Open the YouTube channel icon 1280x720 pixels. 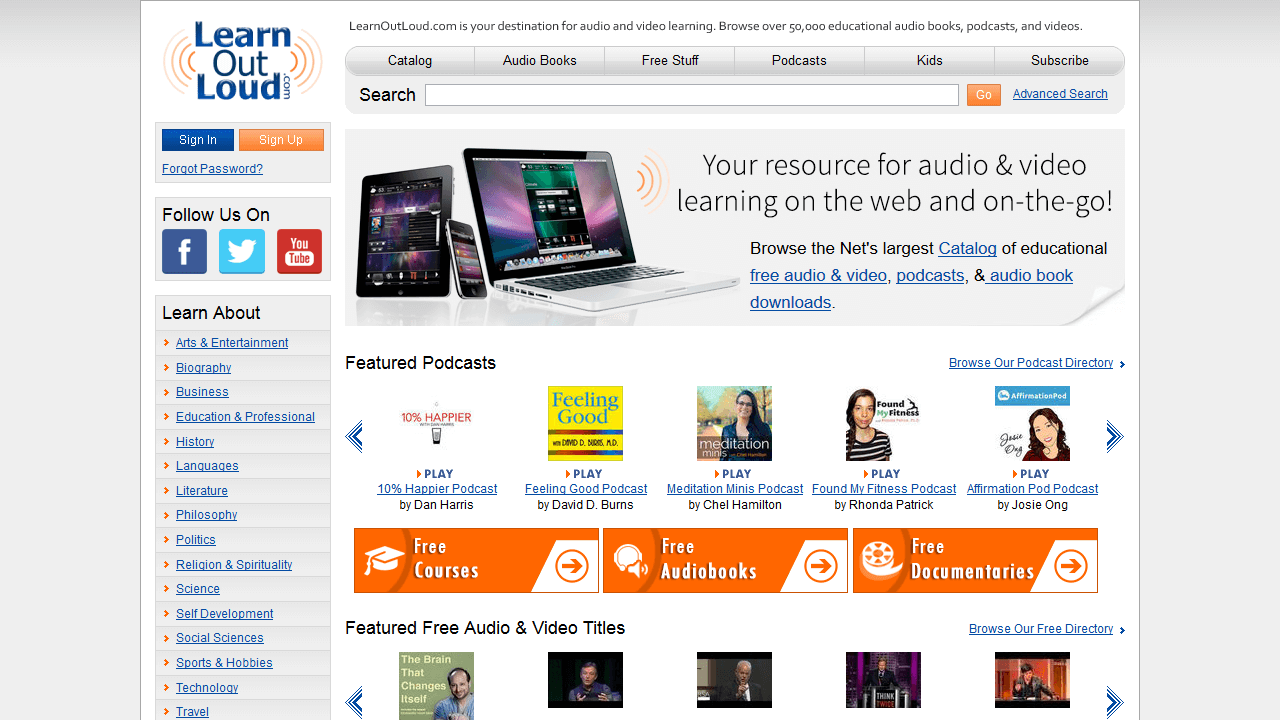click(299, 251)
